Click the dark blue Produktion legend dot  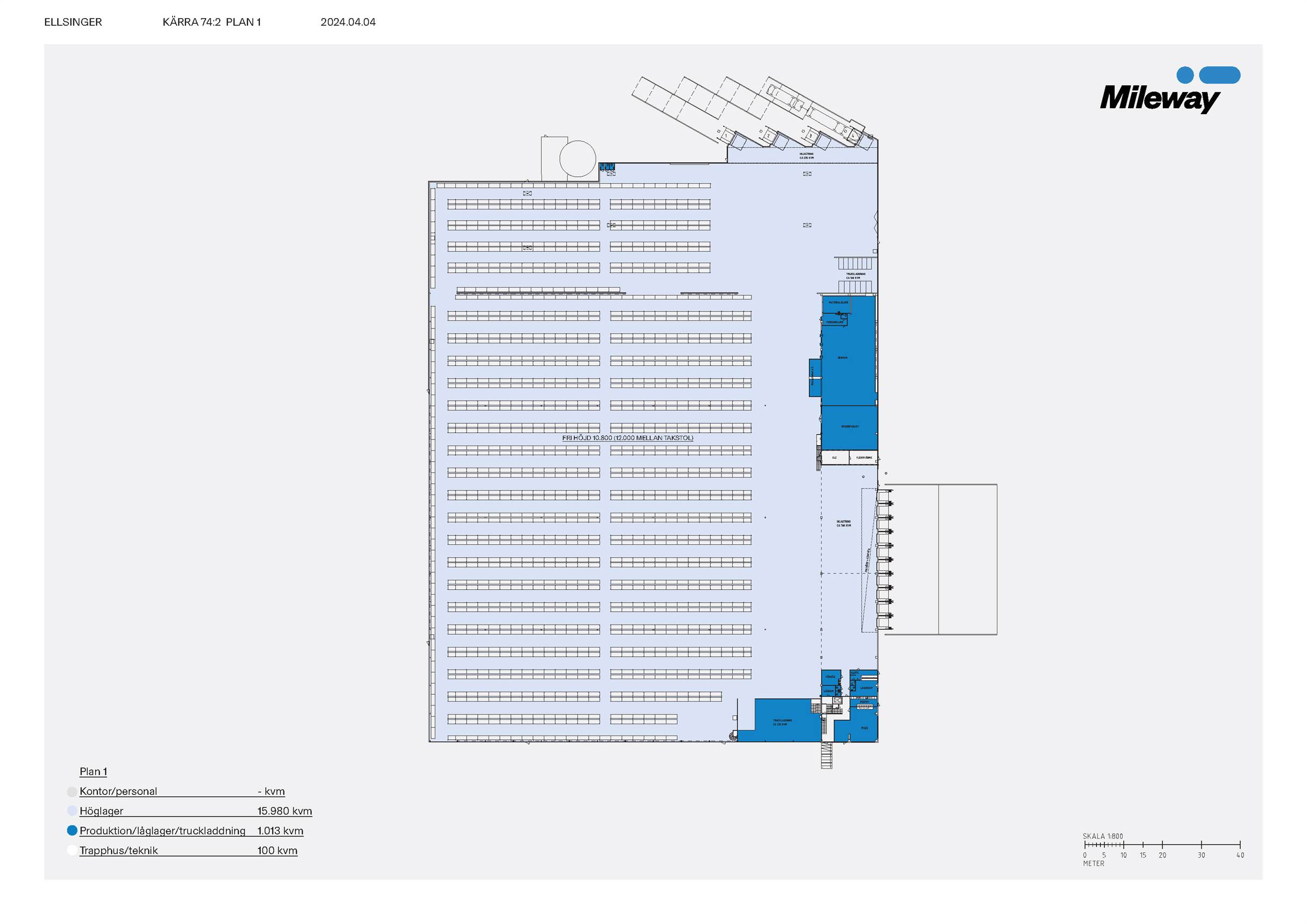point(72,831)
